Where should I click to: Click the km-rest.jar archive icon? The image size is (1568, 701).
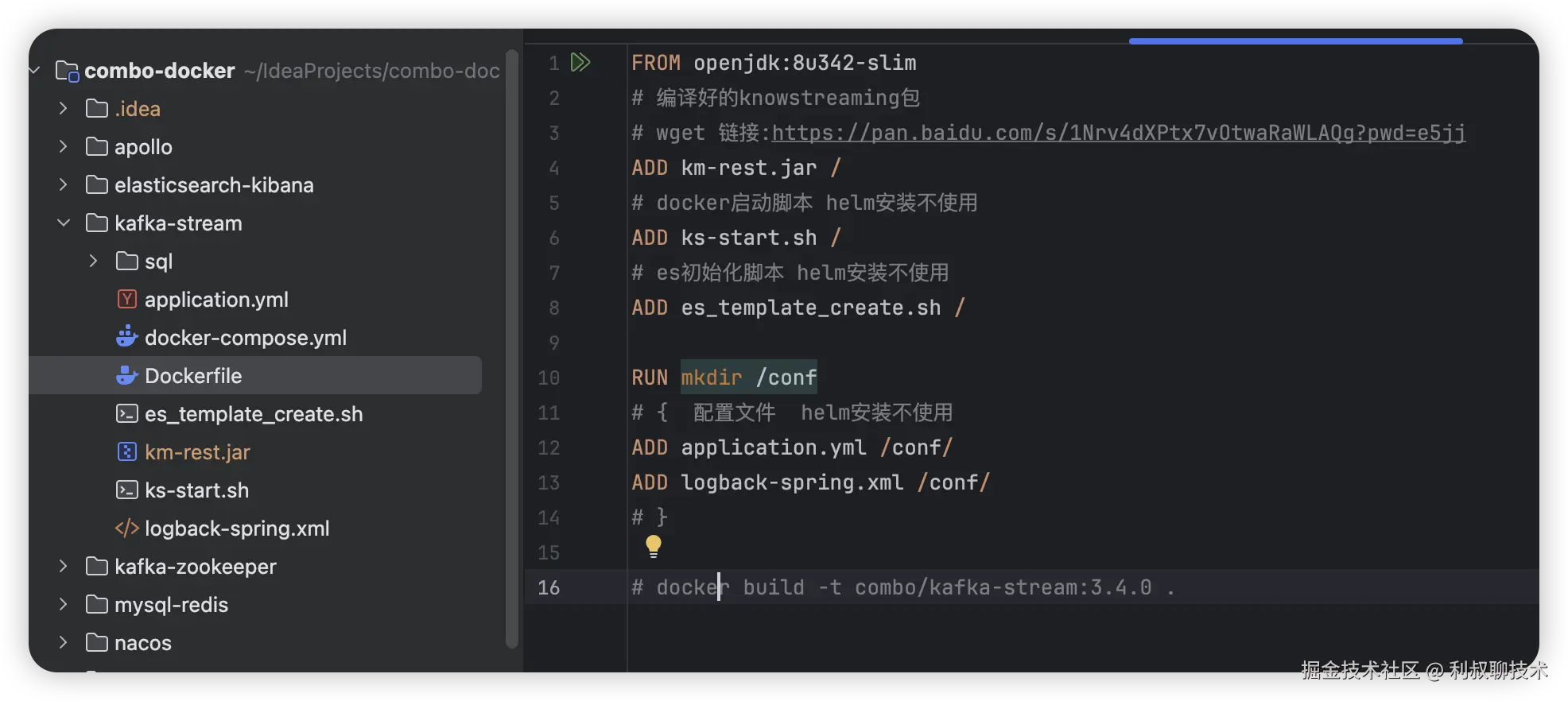(x=127, y=451)
